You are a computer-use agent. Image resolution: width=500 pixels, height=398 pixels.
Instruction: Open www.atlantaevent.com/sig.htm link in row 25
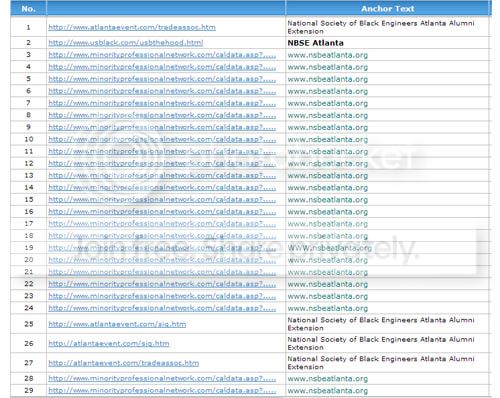117,324
